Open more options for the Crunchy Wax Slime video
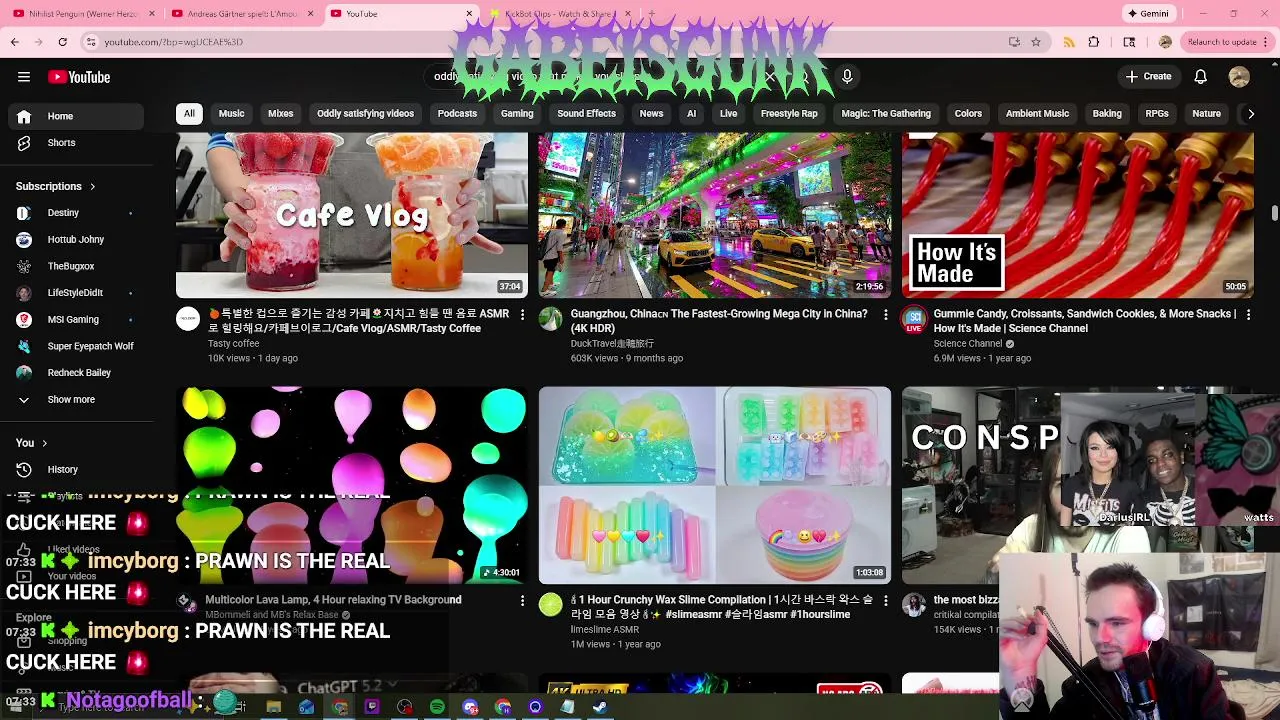 885,600
